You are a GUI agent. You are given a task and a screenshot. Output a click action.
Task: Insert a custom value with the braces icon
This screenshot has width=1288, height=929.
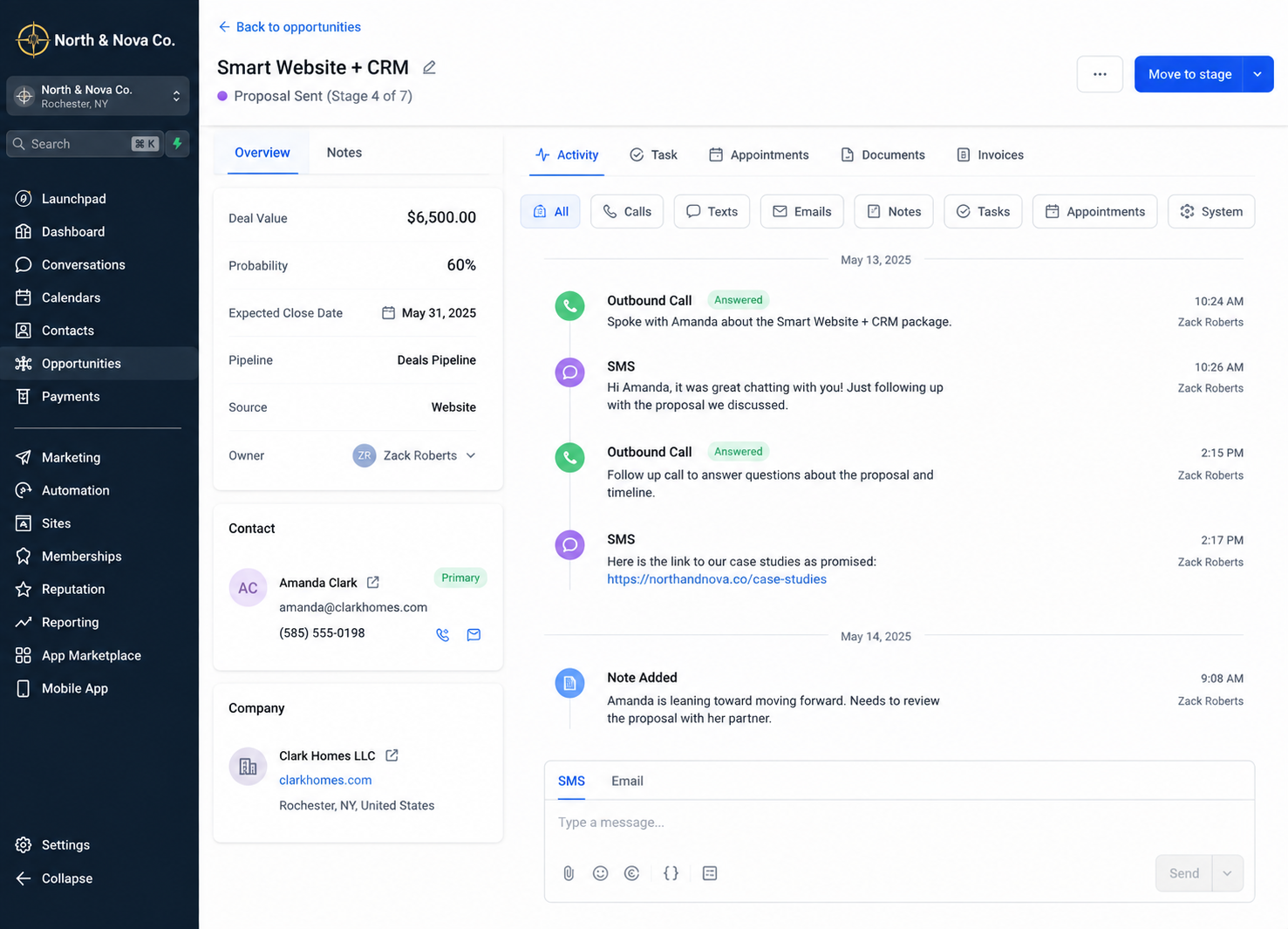tap(671, 873)
